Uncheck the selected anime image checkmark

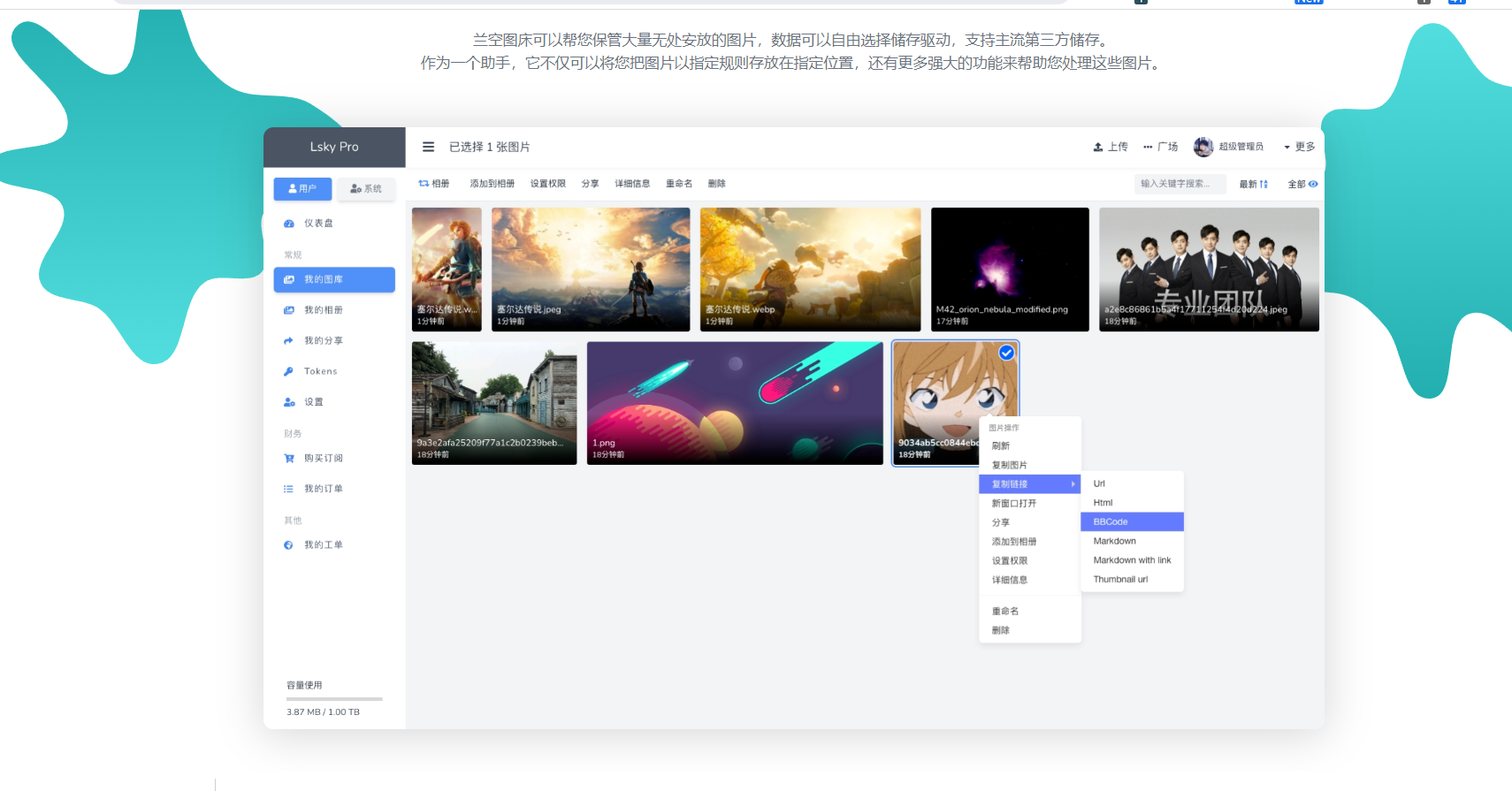pyautogui.click(x=1006, y=353)
